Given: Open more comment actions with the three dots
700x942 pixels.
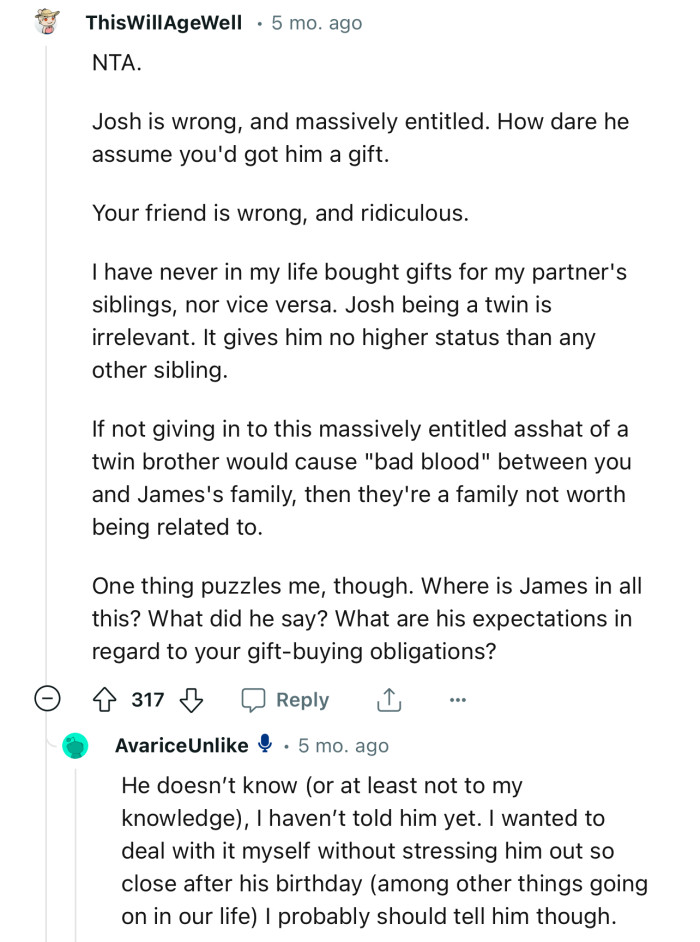Looking at the screenshot, I should pyautogui.click(x=458, y=700).
